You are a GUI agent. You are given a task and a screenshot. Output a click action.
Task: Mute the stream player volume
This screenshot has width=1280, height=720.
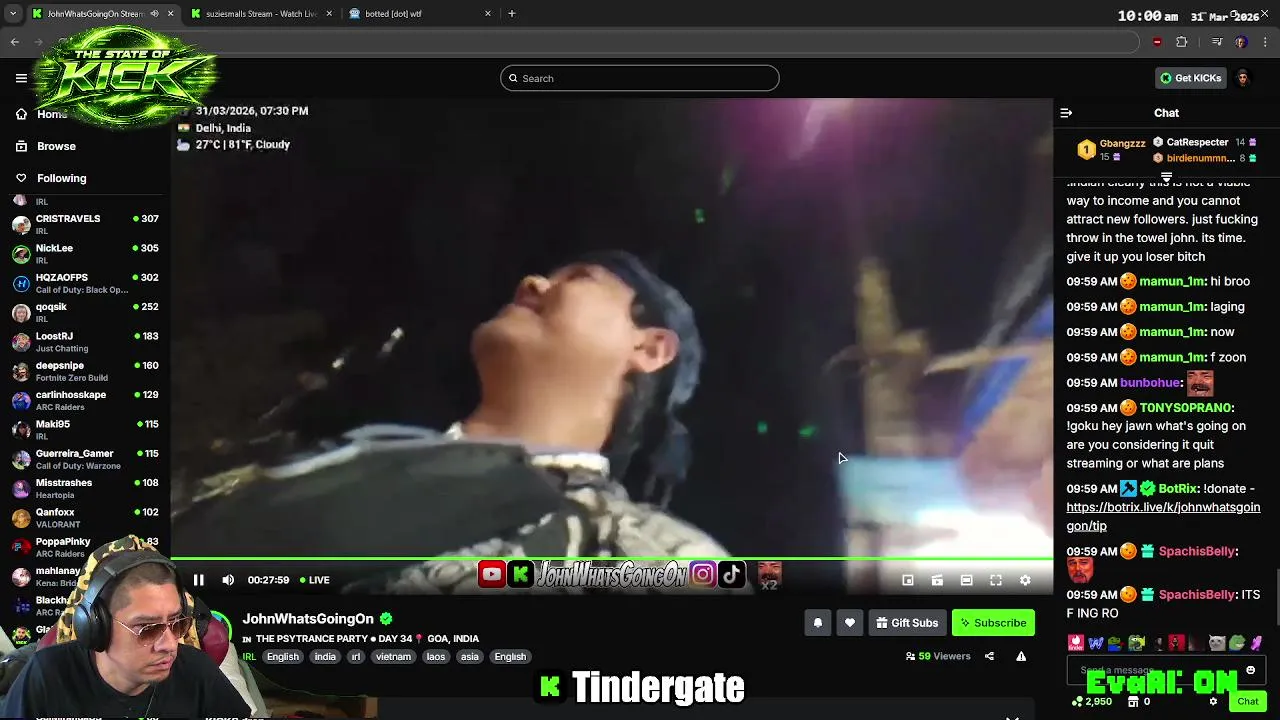pos(228,580)
